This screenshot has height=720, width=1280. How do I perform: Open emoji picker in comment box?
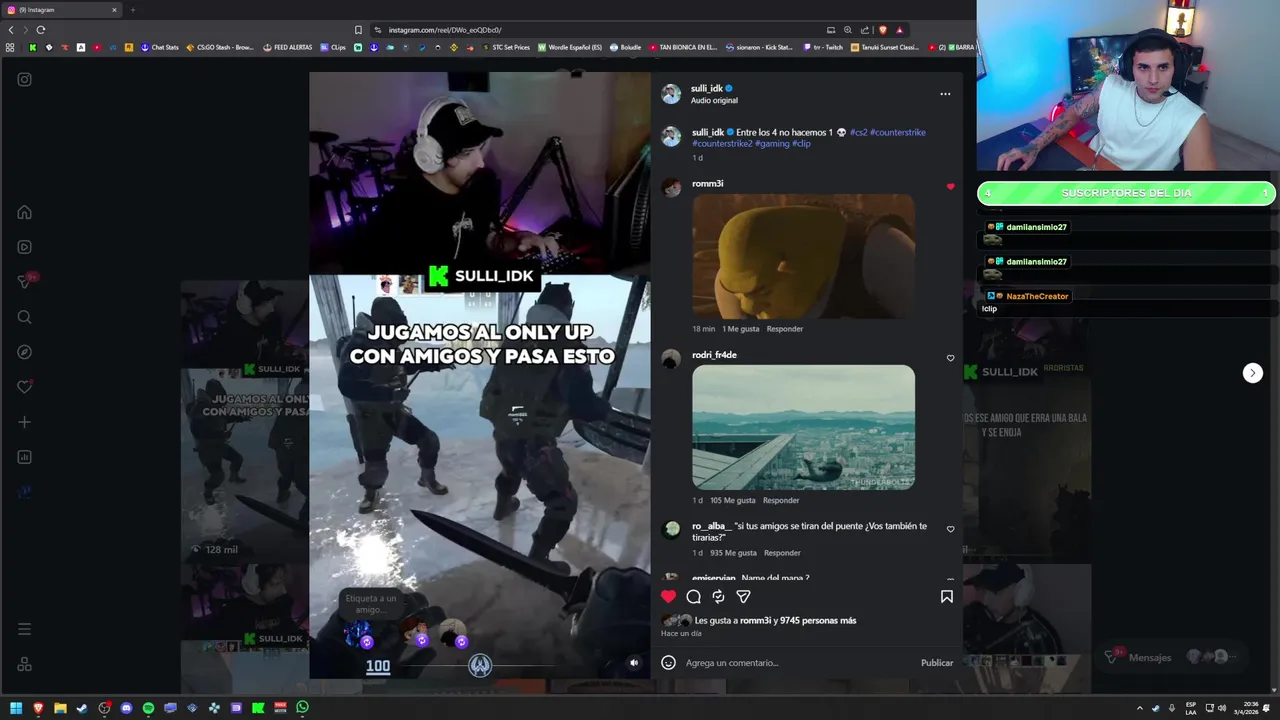669,662
